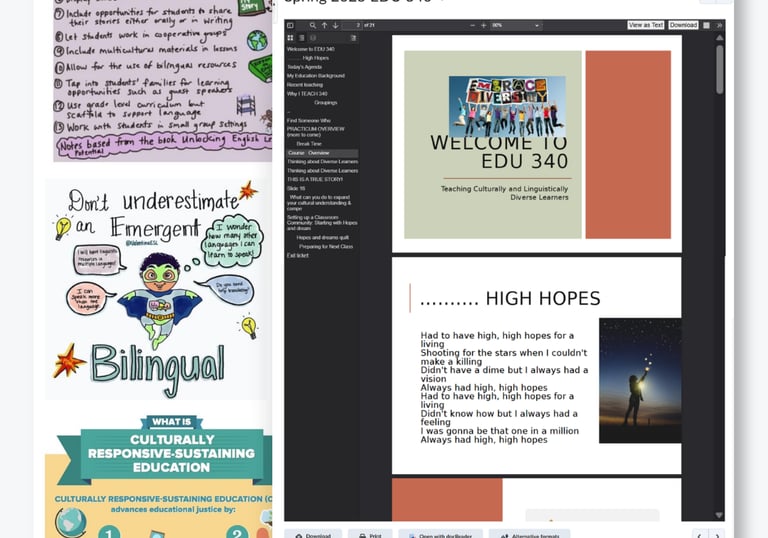Open outline item What can you do to expand
The image size is (768, 538).
coord(319,203)
